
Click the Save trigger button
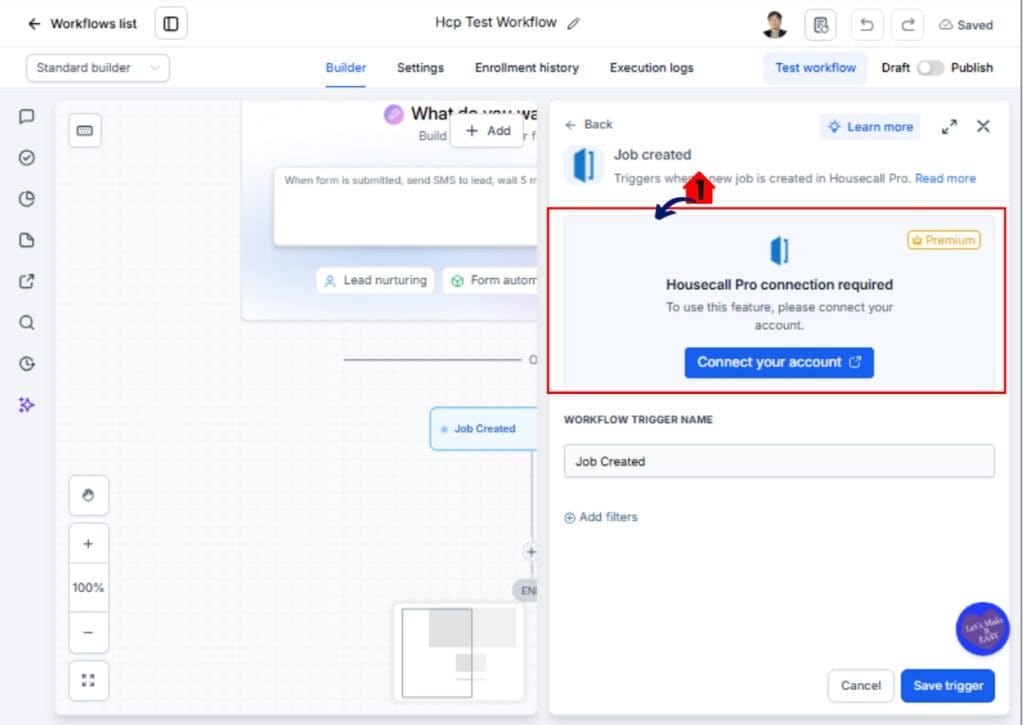(x=948, y=686)
